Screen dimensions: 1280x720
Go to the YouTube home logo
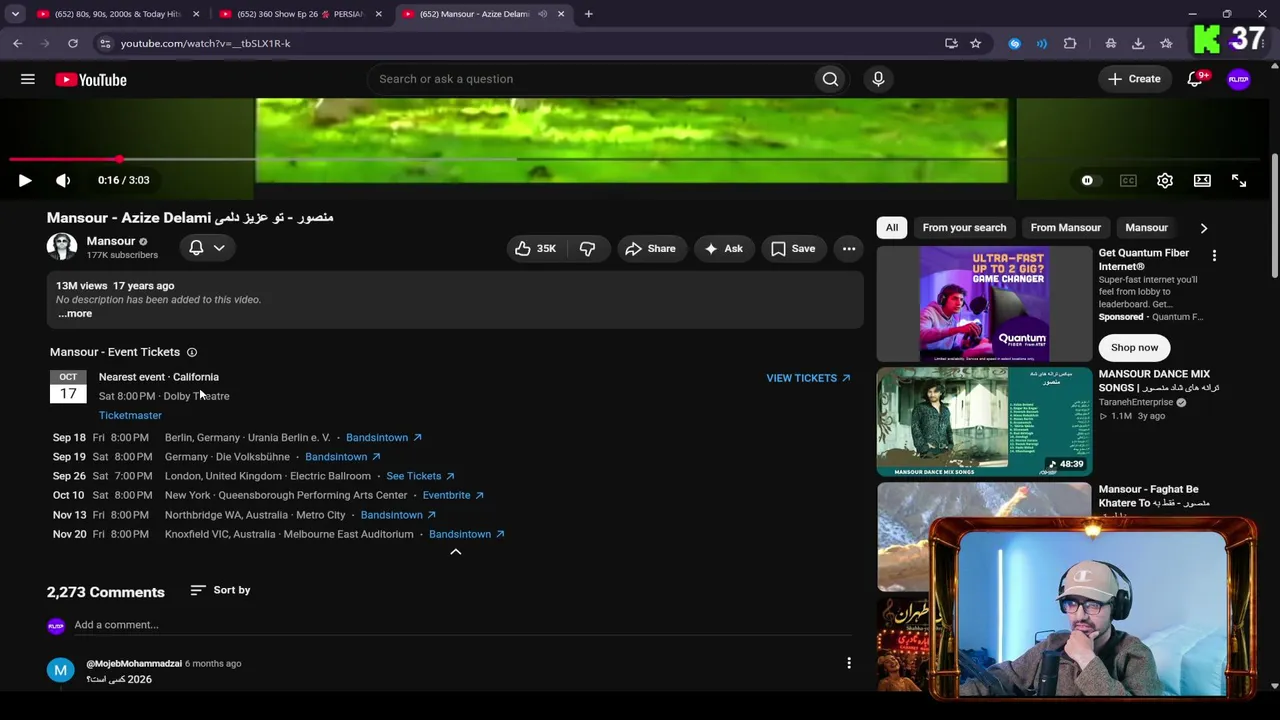tap(91, 80)
